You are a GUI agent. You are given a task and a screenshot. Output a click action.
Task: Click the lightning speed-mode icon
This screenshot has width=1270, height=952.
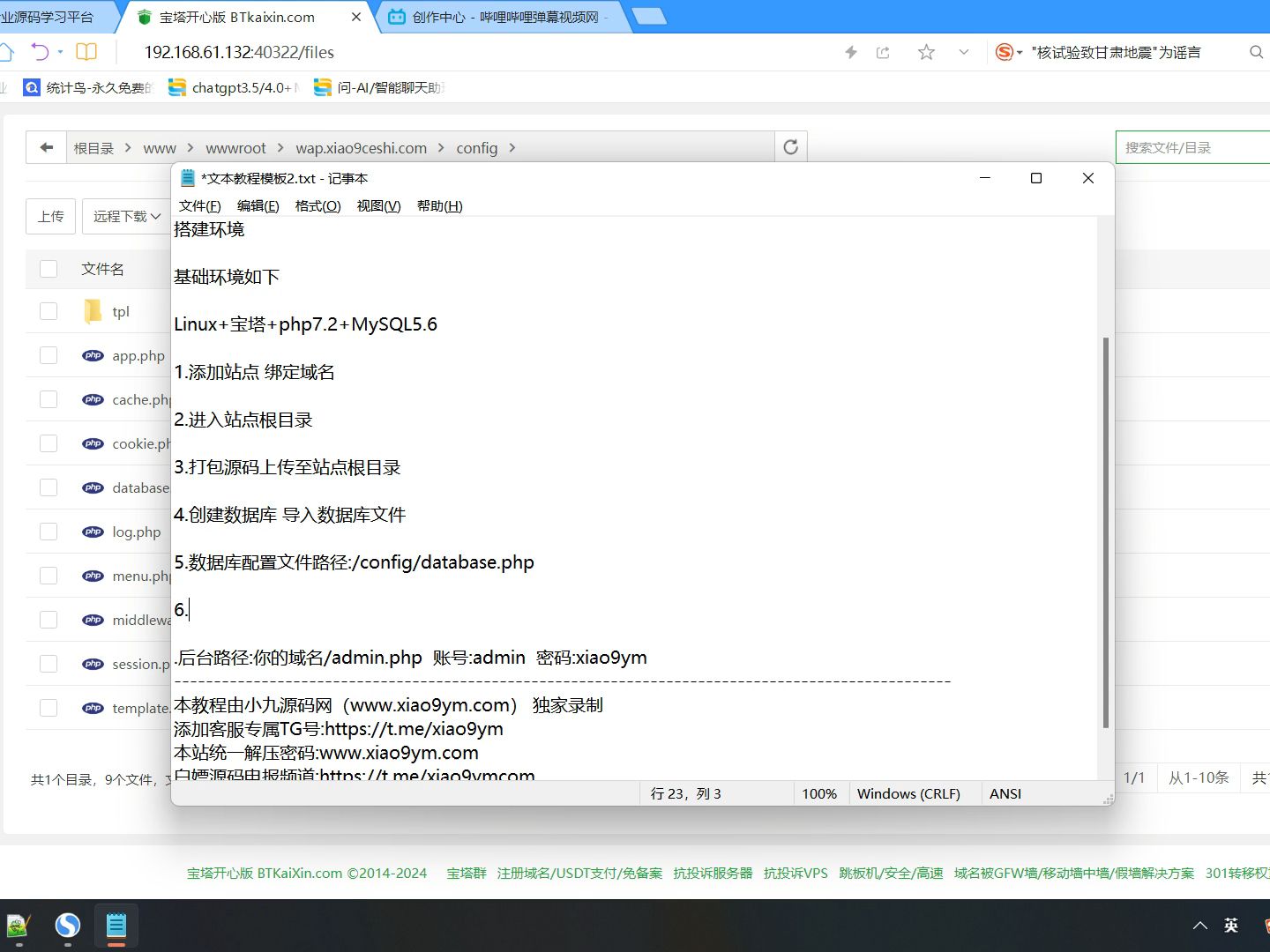click(x=851, y=53)
